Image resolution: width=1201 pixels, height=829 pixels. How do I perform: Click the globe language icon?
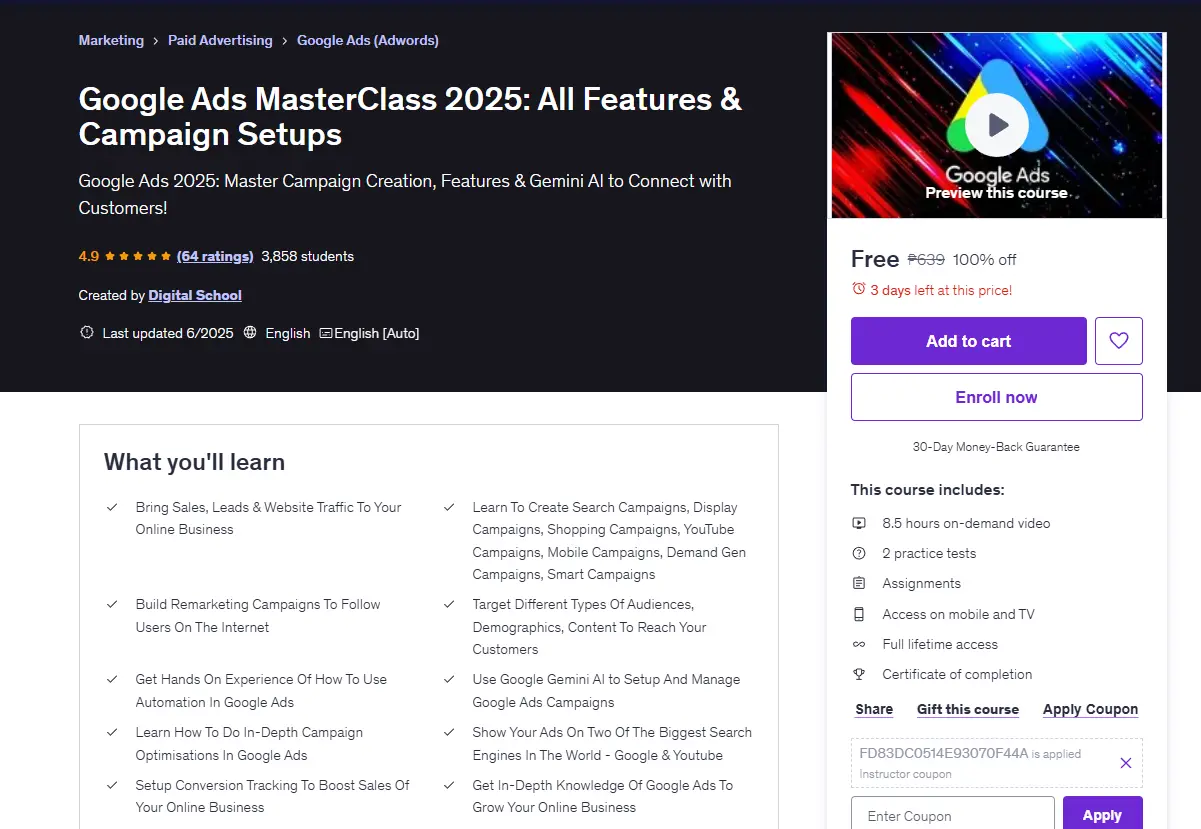point(250,333)
